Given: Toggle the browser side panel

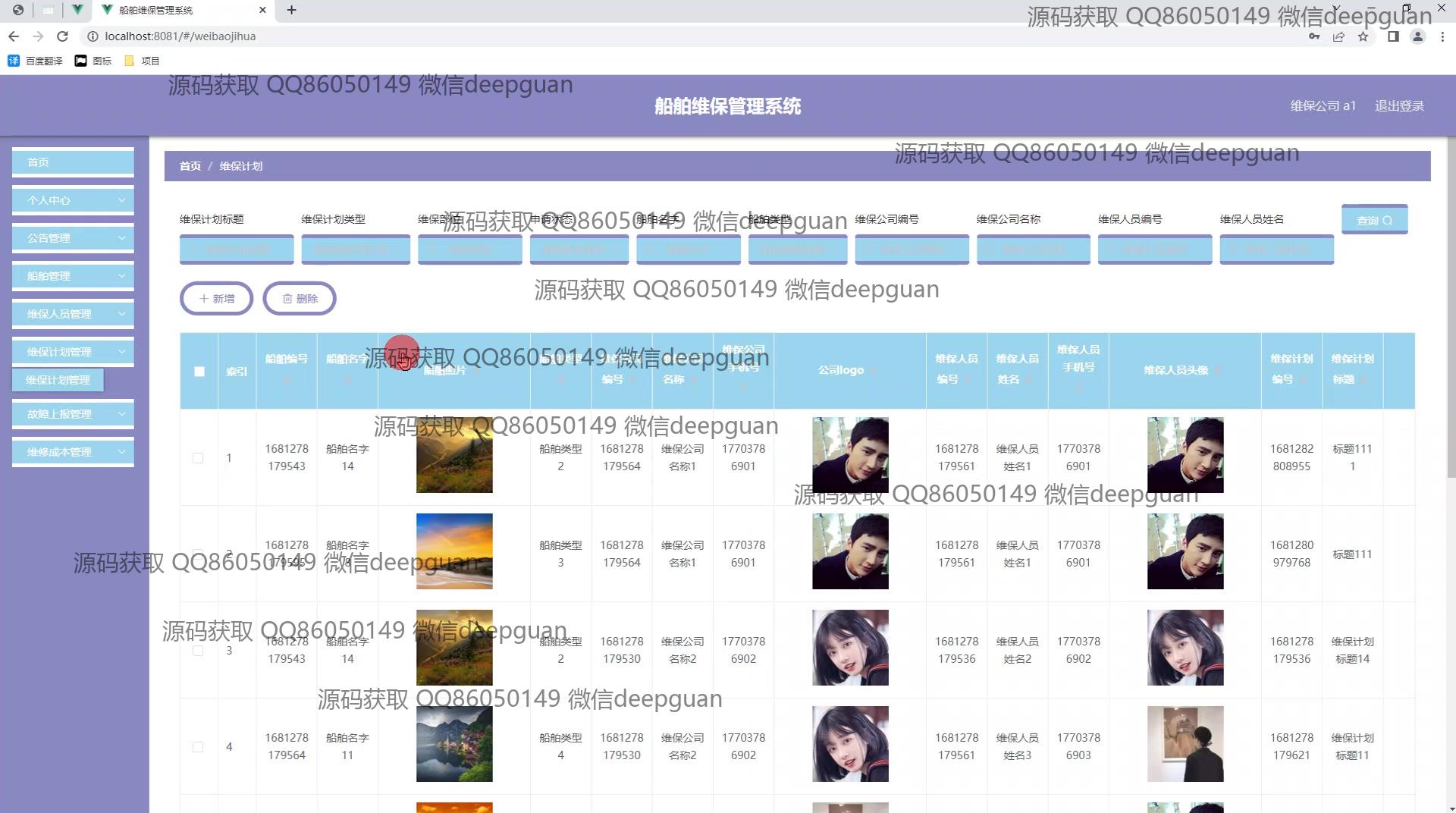Looking at the screenshot, I should click(1393, 36).
